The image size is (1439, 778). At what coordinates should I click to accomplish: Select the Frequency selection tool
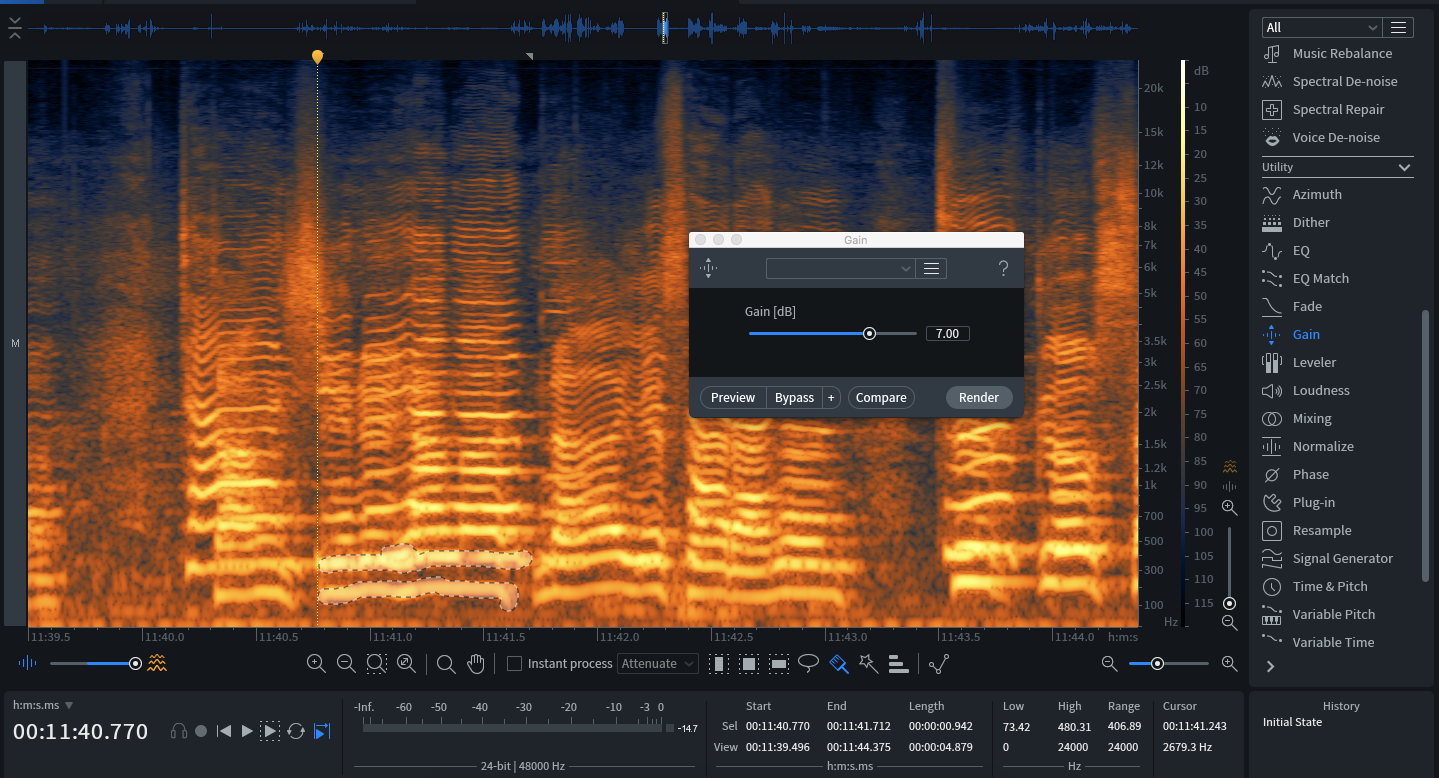point(779,663)
